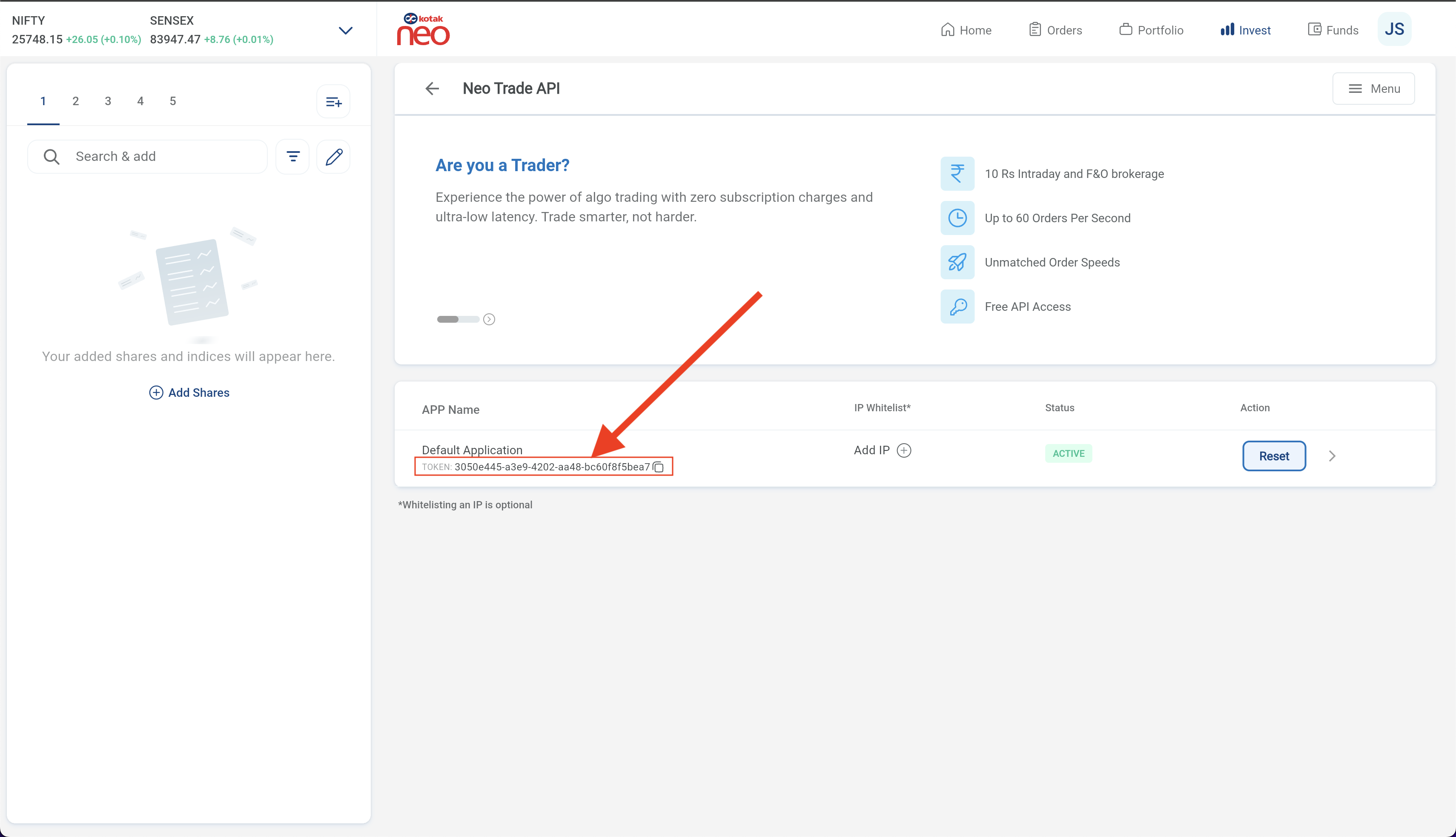Switch to watchlist tab 5
Screen dimensions: 1456x837
click(172, 101)
